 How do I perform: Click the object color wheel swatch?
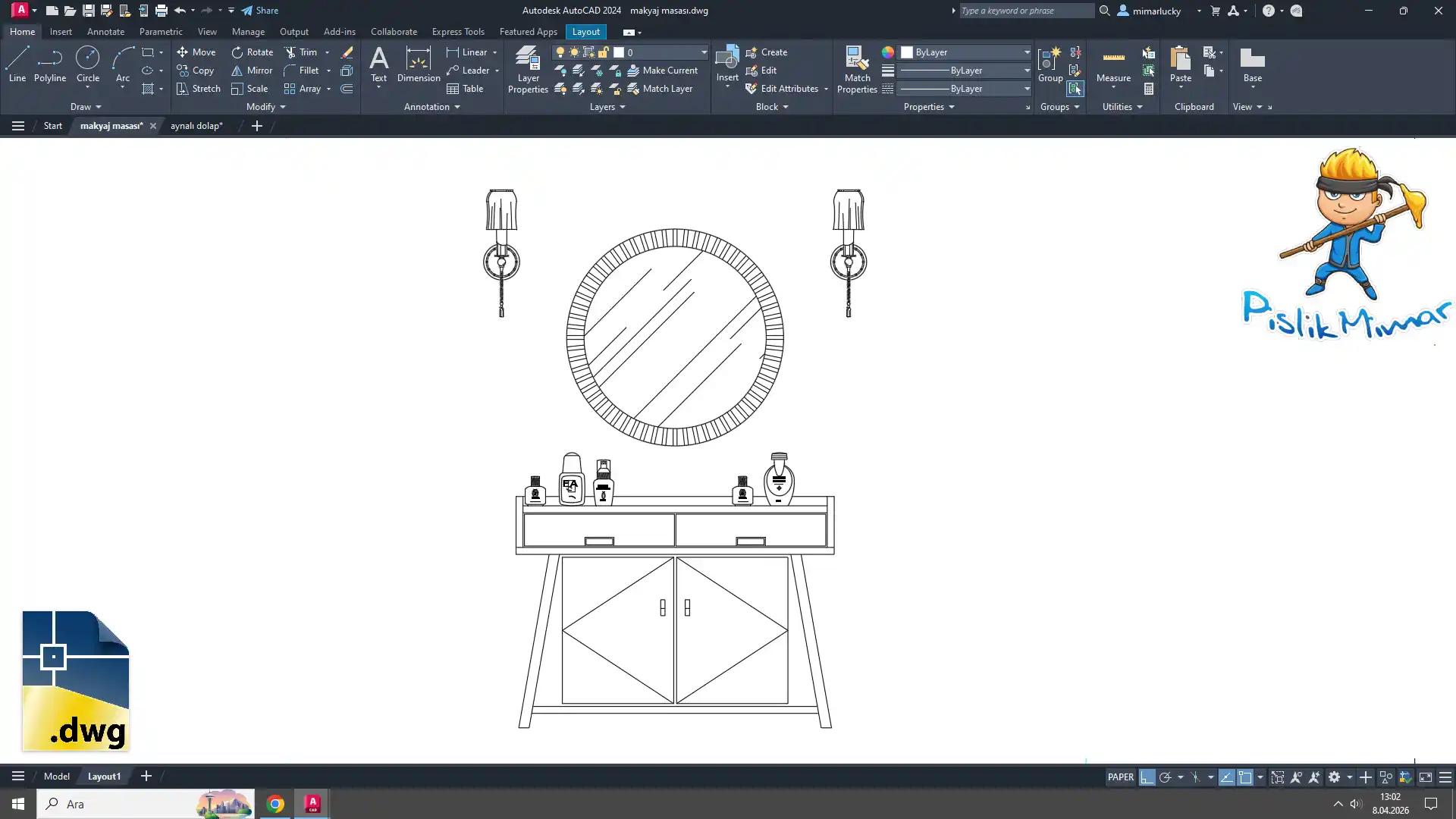point(887,52)
